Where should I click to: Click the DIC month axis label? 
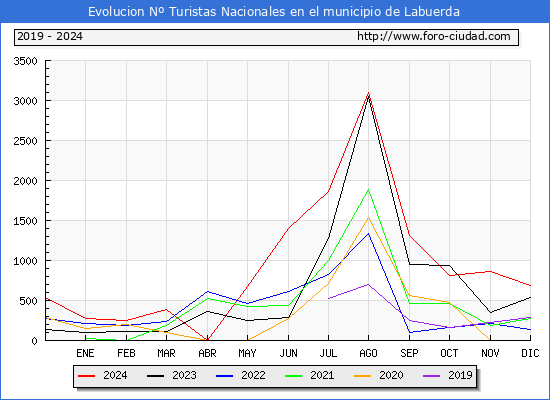[530, 353]
